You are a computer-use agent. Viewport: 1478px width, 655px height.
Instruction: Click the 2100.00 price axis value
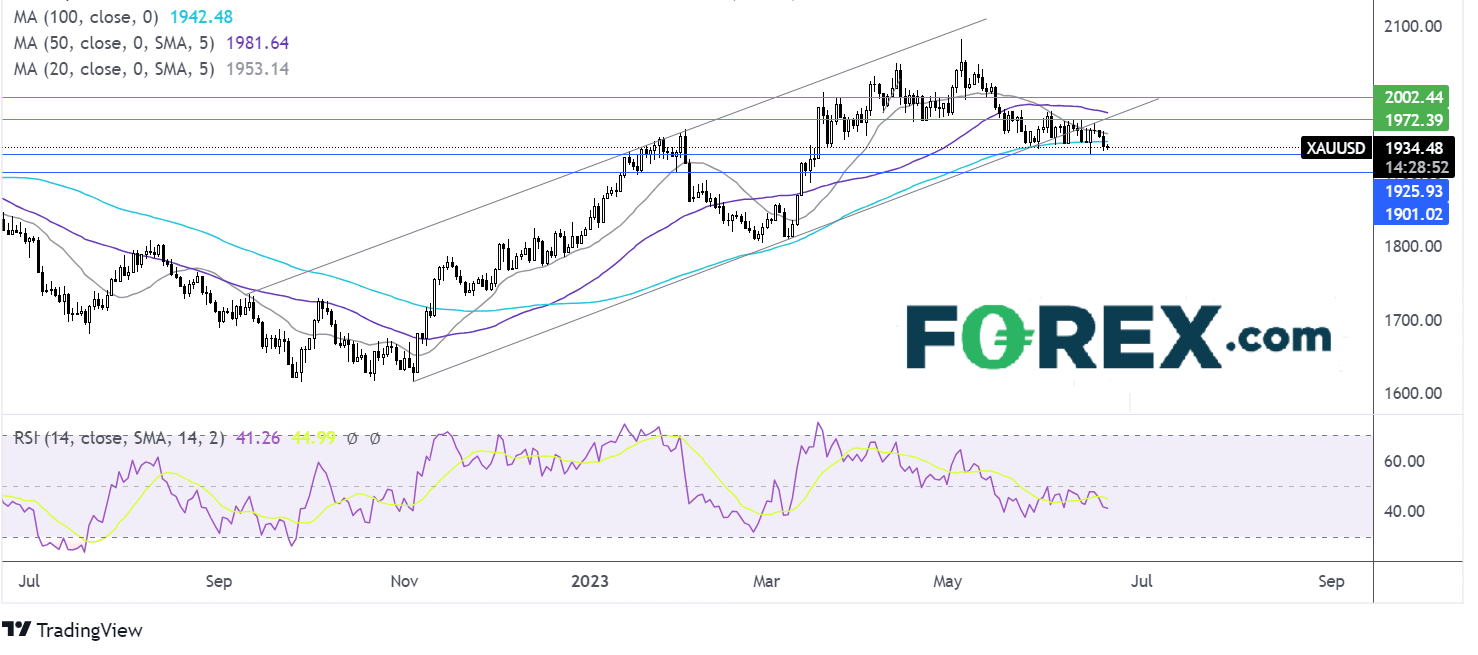pyautogui.click(x=1413, y=26)
